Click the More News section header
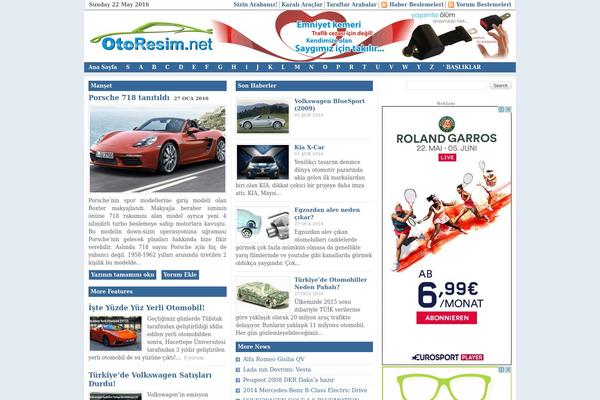Viewport: 600px width, 400px height. (304, 347)
